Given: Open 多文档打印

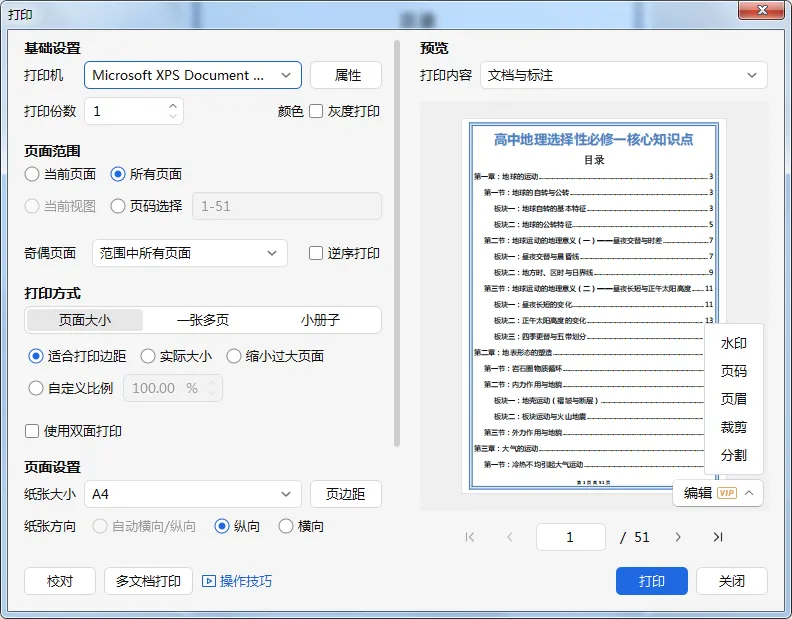Looking at the screenshot, I should tap(148, 581).
